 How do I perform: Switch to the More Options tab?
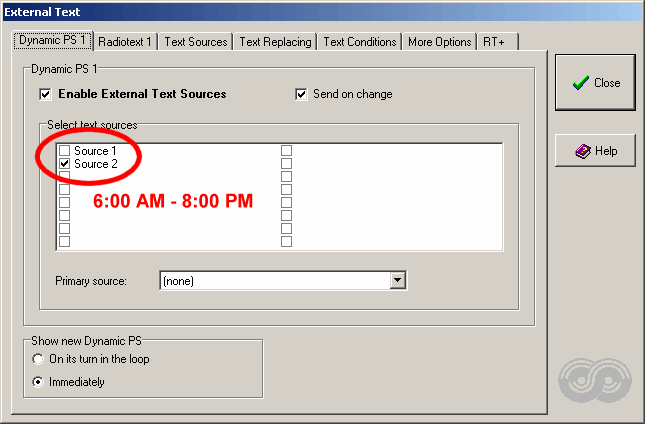pos(439,42)
